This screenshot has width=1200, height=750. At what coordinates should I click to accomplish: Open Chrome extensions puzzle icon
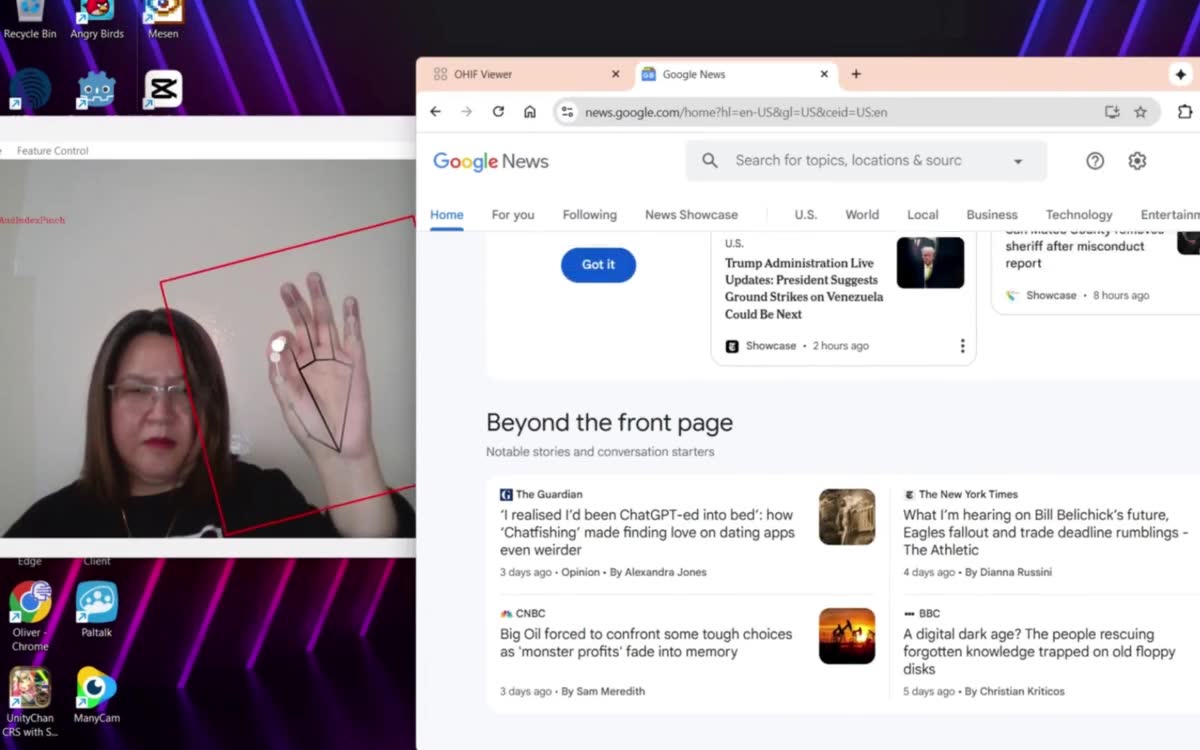pos(1185,112)
